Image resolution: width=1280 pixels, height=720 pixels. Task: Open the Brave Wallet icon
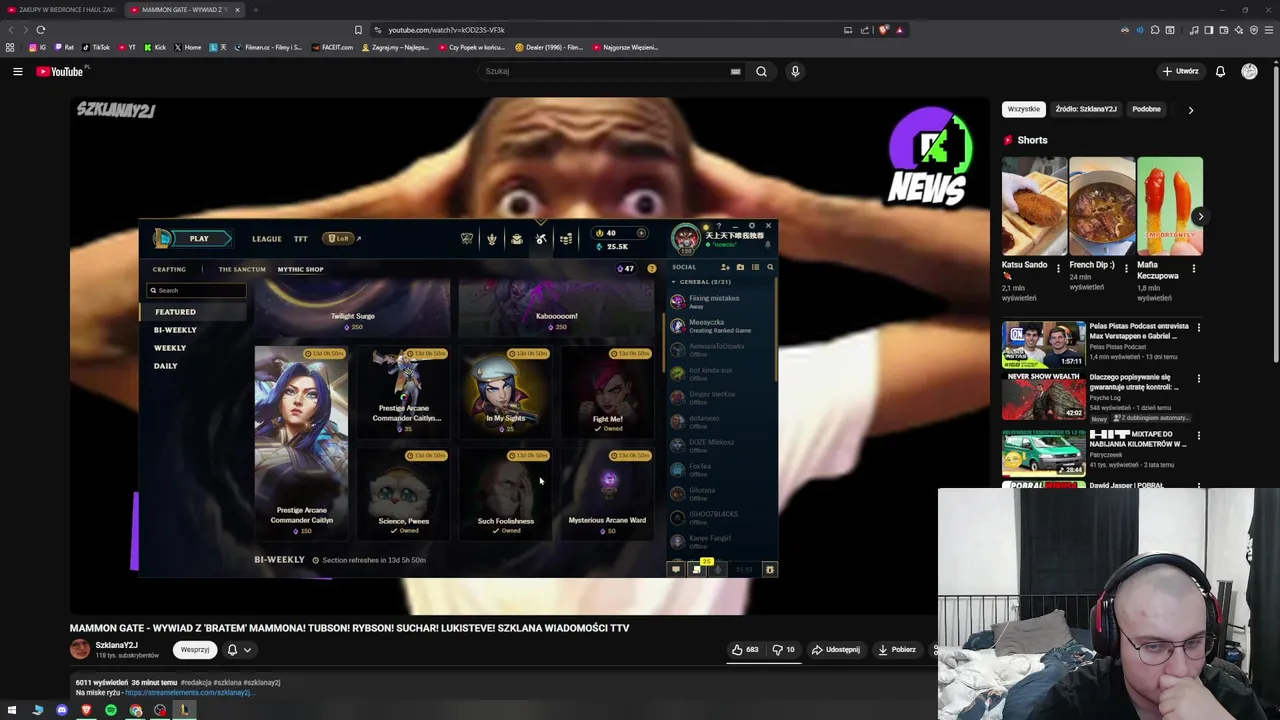coord(1224,30)
